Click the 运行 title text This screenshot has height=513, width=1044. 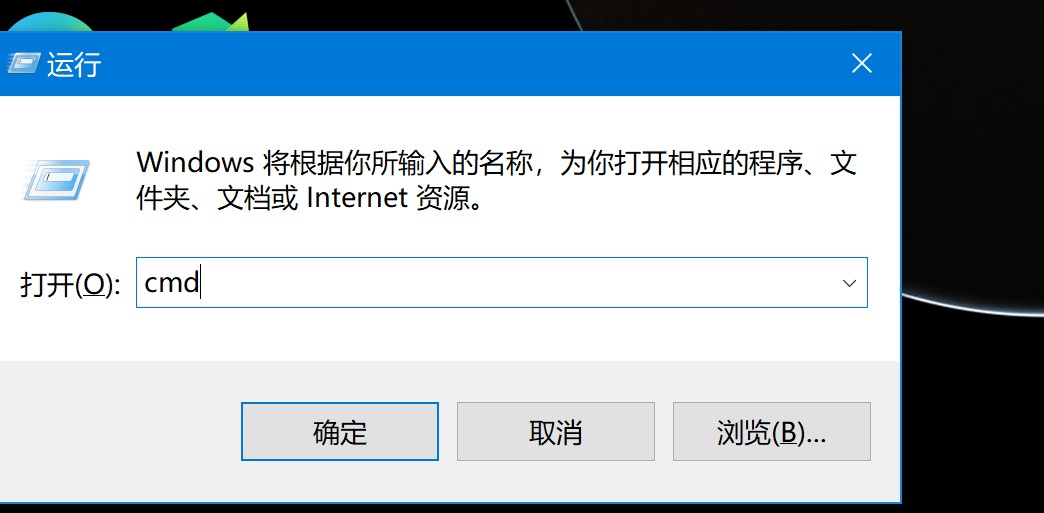(x=74, y=65)
